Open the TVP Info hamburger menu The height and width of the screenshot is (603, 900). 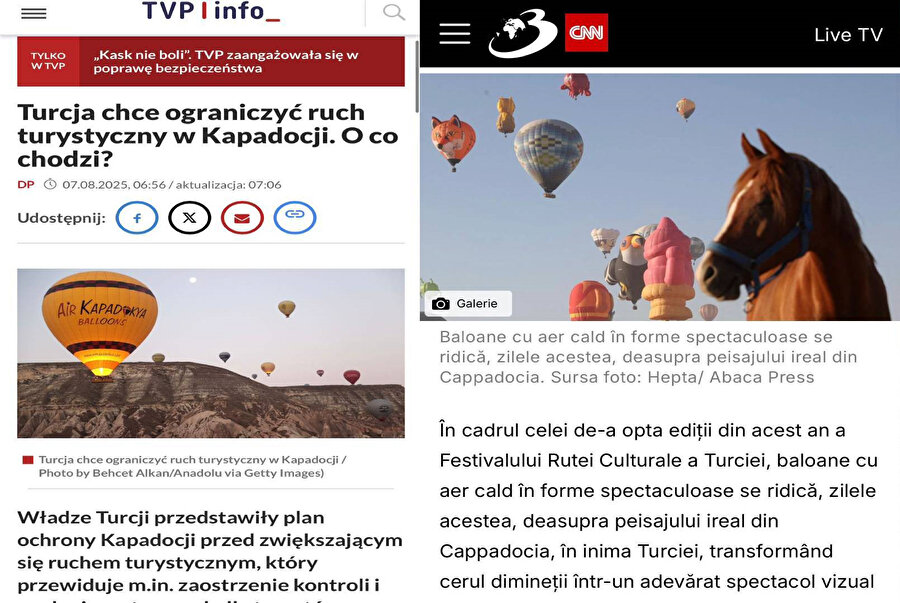coord(33,14)
